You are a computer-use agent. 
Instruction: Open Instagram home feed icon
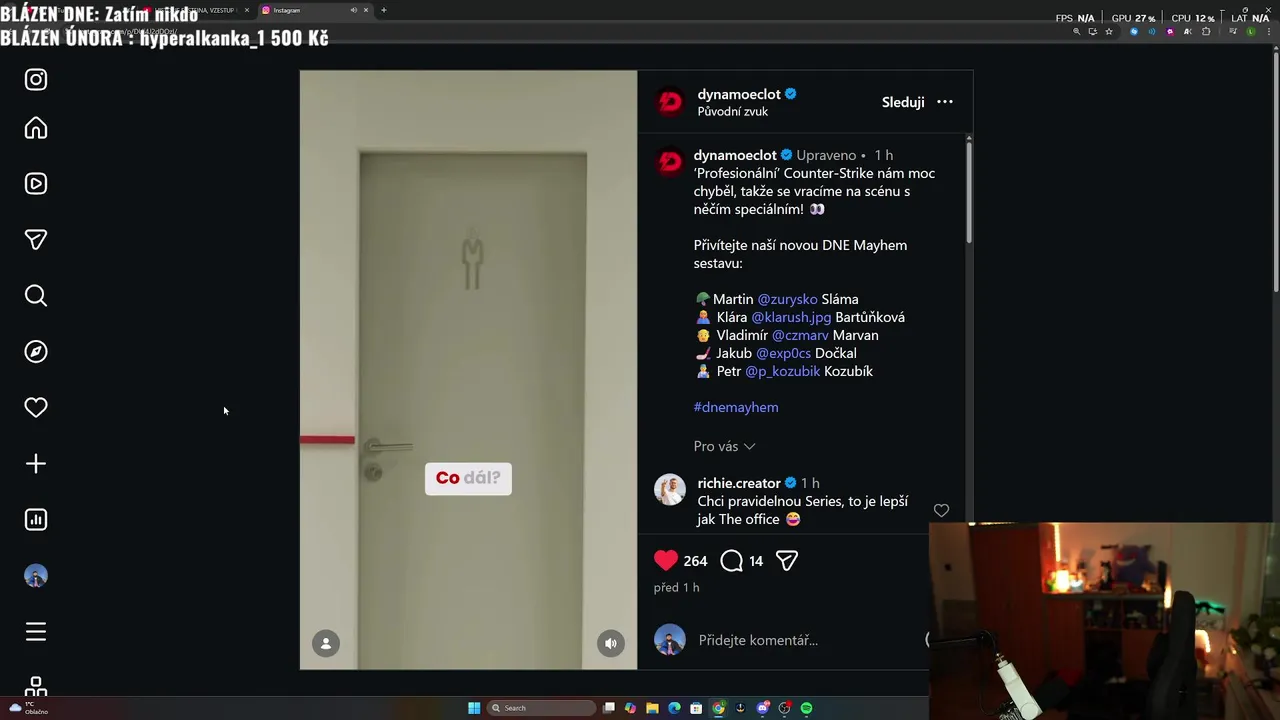pyautogui.click(x=36, y=128)
